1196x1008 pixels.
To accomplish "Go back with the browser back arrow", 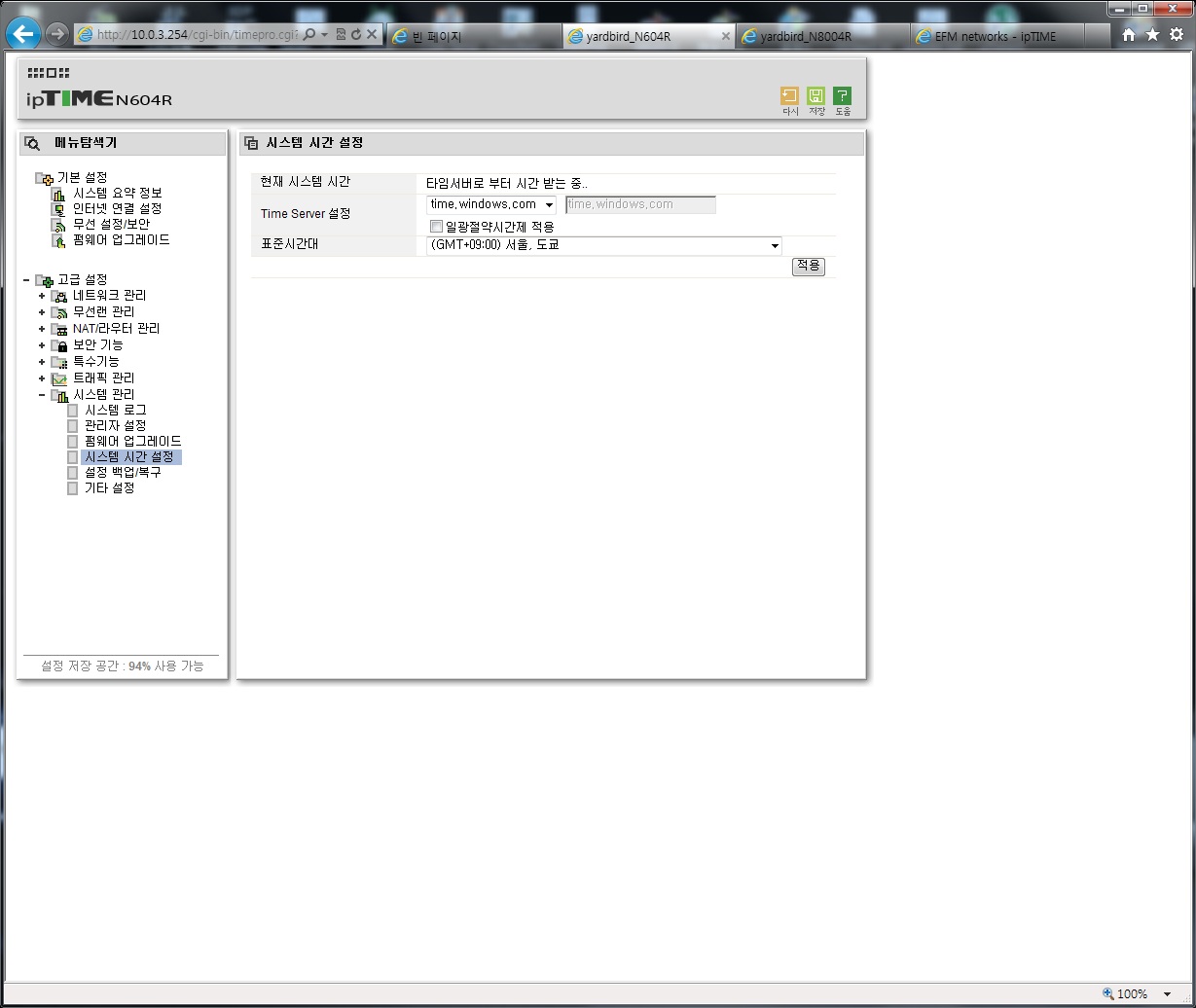I will 23,34.
